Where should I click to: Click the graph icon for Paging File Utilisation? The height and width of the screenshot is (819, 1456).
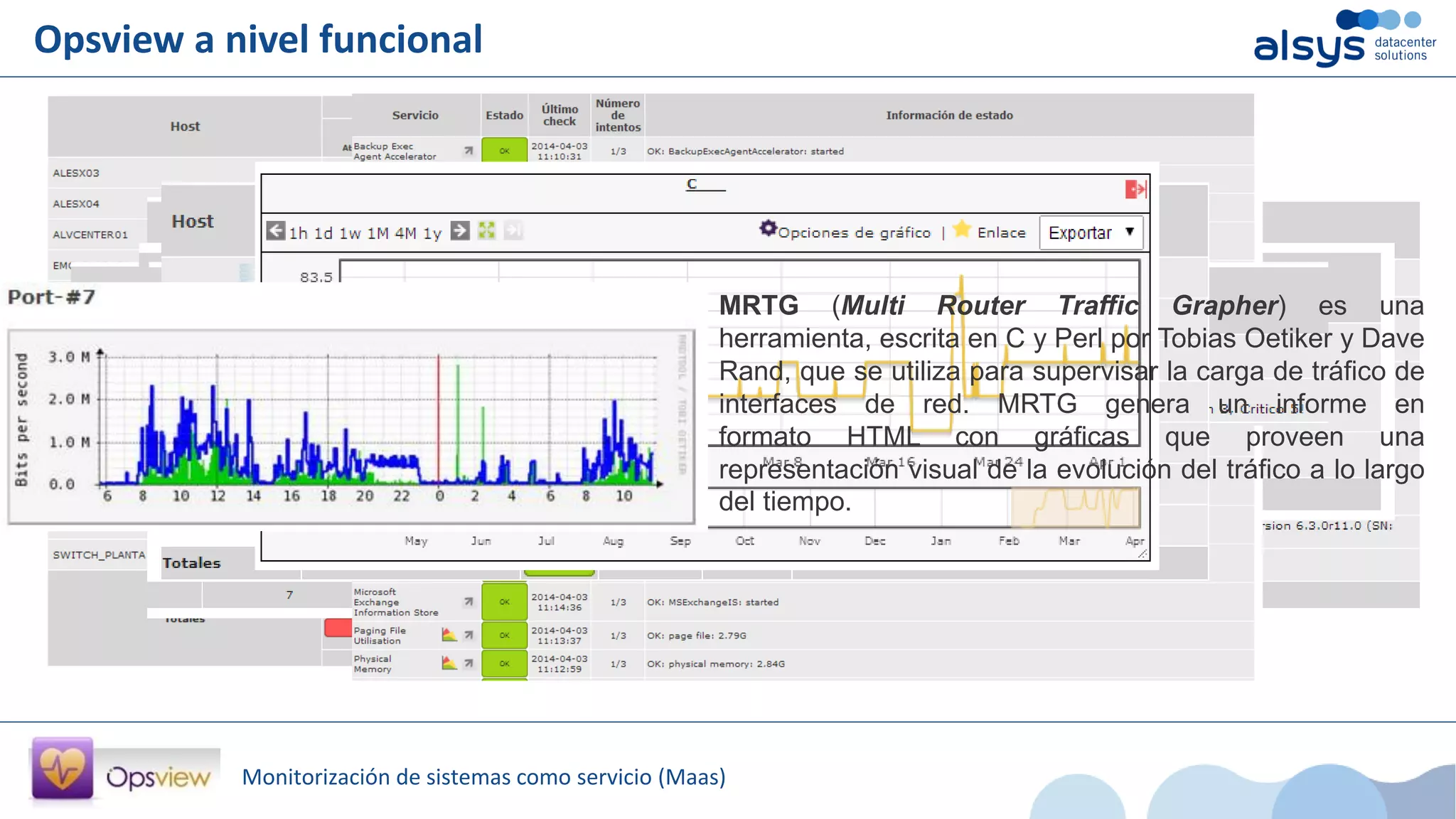[x=449, y=635]
